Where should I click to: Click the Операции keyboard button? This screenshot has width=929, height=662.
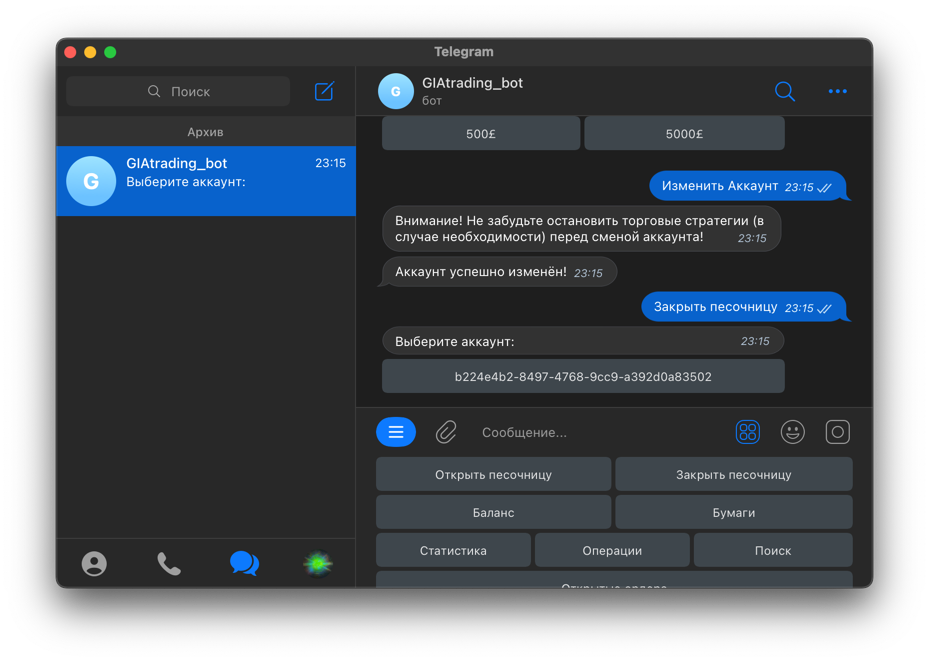coord(612,551)
